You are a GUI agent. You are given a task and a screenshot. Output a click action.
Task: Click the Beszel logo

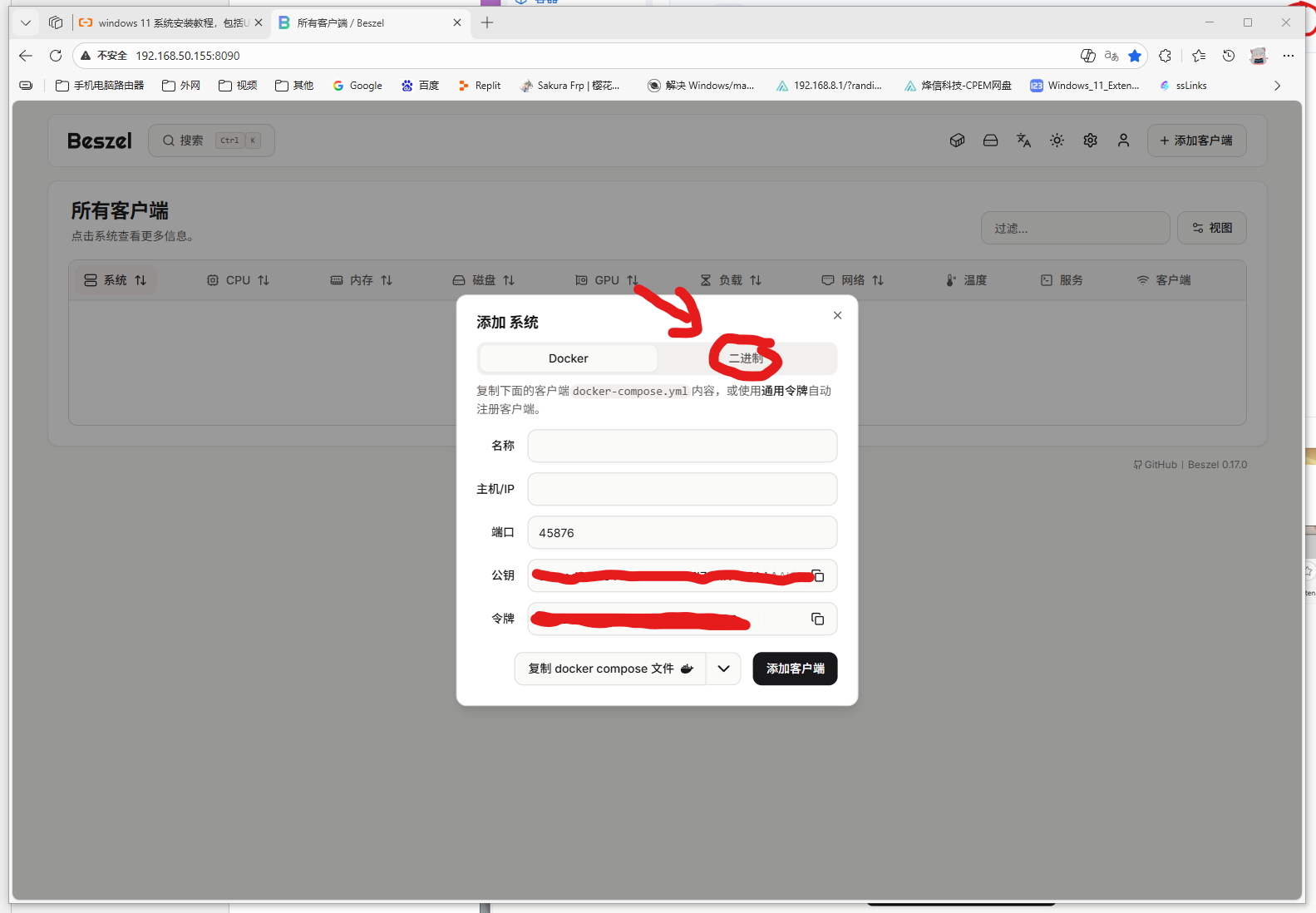point(100,141)
